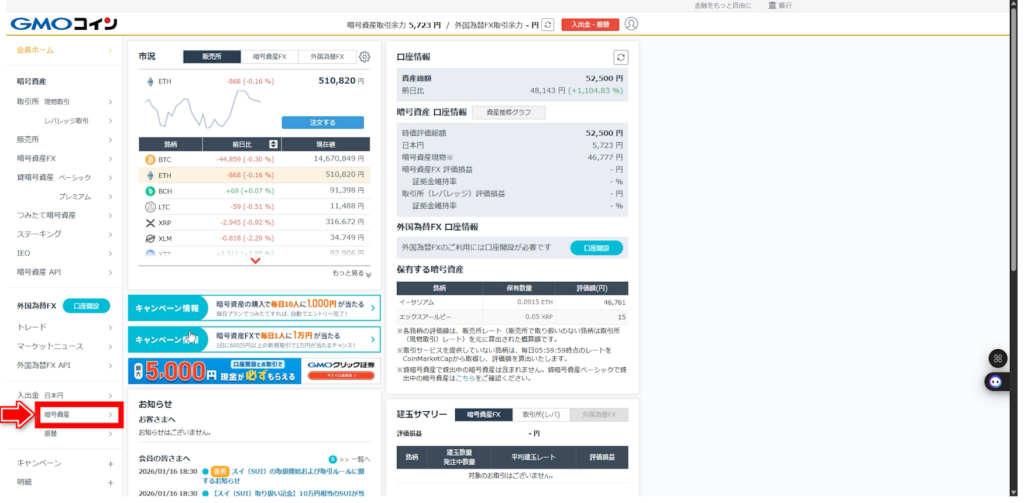Image resolution: width=1024 pixels, height=503 pixels.
Task: Open the user profile icon
Action: point(631,24)
